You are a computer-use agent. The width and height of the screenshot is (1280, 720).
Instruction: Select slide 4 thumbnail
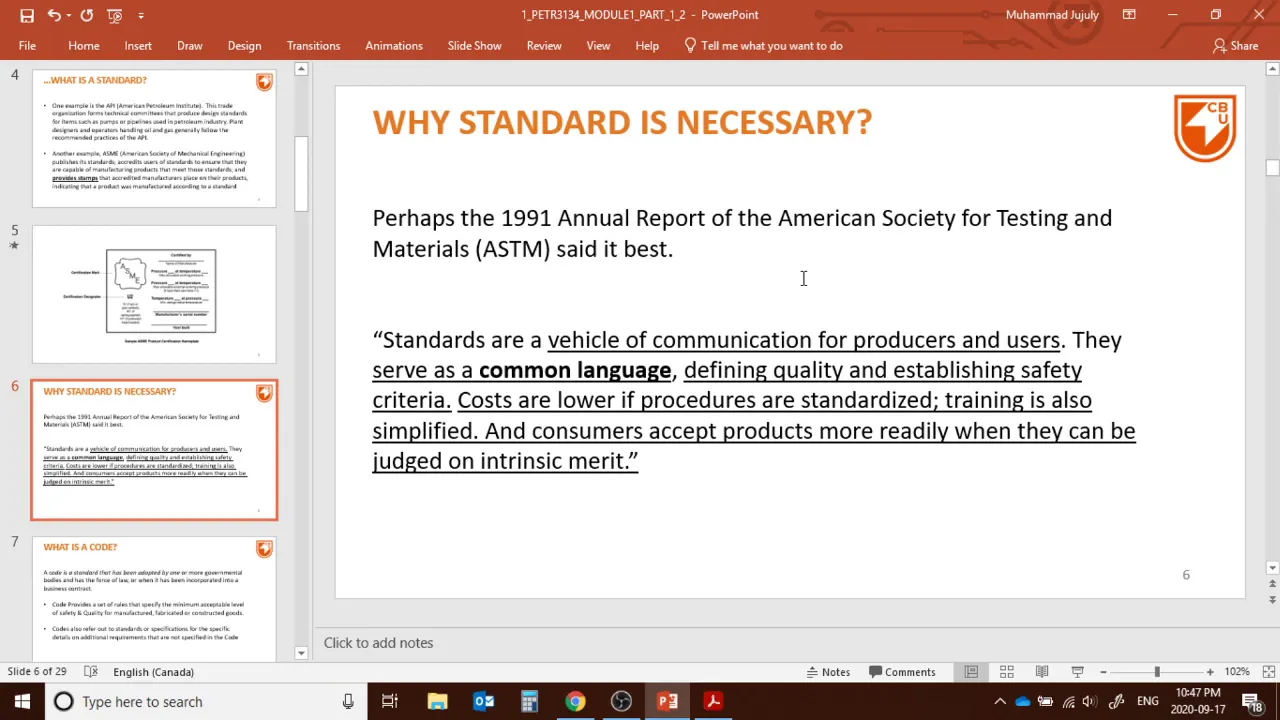[x=154, y=138]
